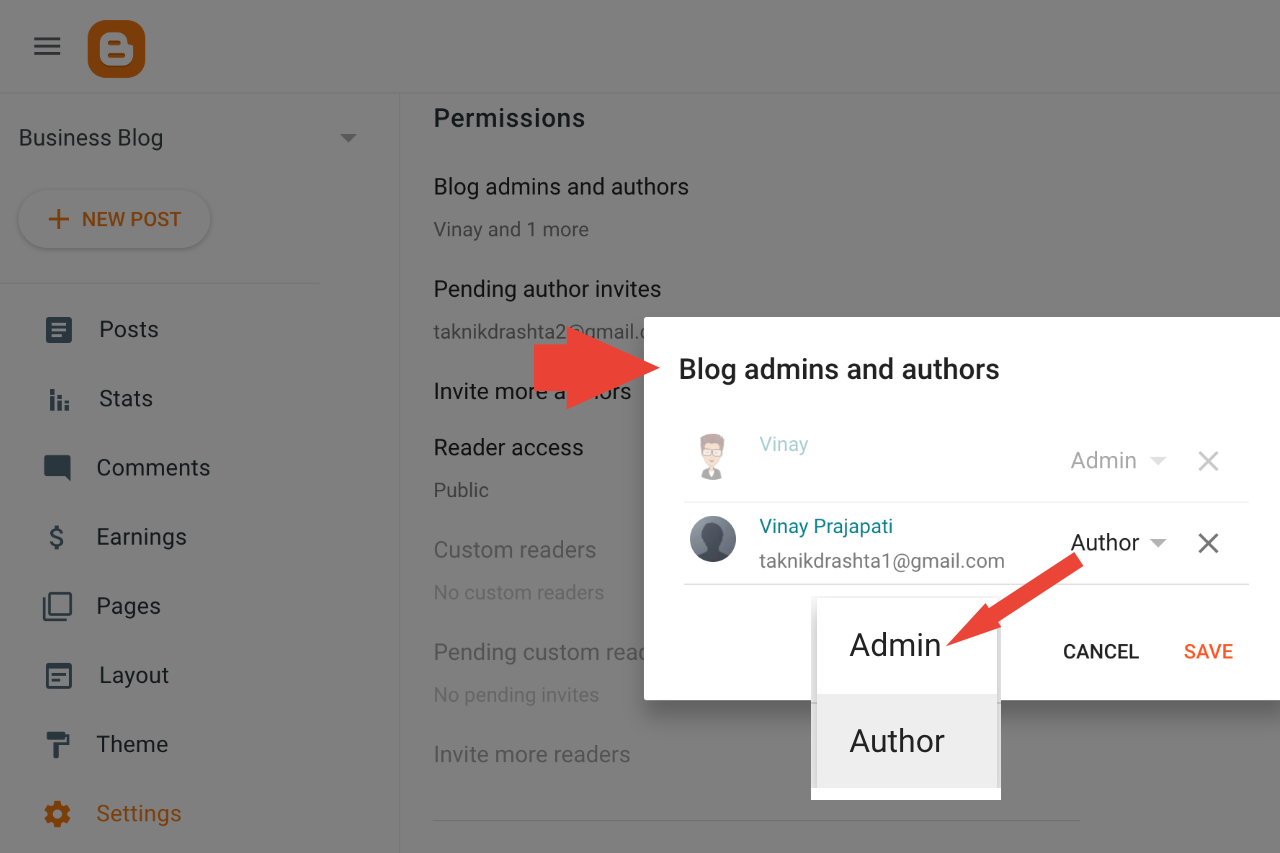Click CANCEL in the dialog
The width and height of the screenshot is (1280, 853).
pos(1100,652)
